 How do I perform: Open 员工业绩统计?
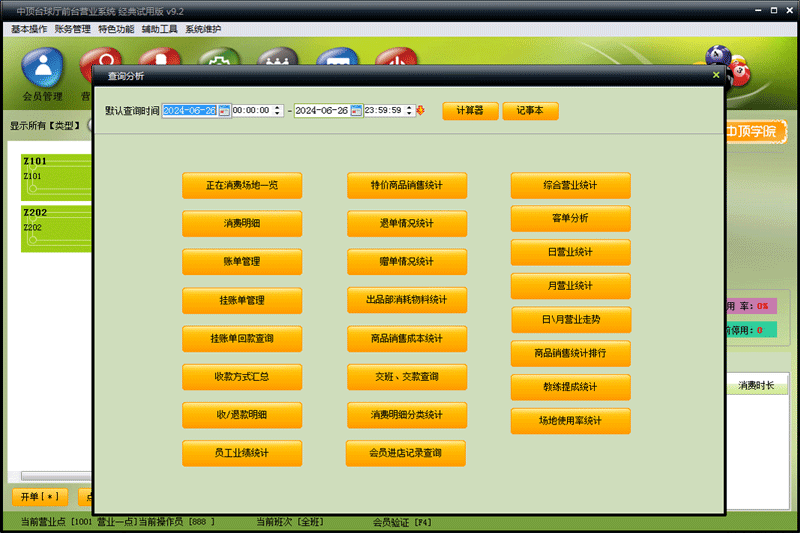pyautogui.click(x=242, y=453)
